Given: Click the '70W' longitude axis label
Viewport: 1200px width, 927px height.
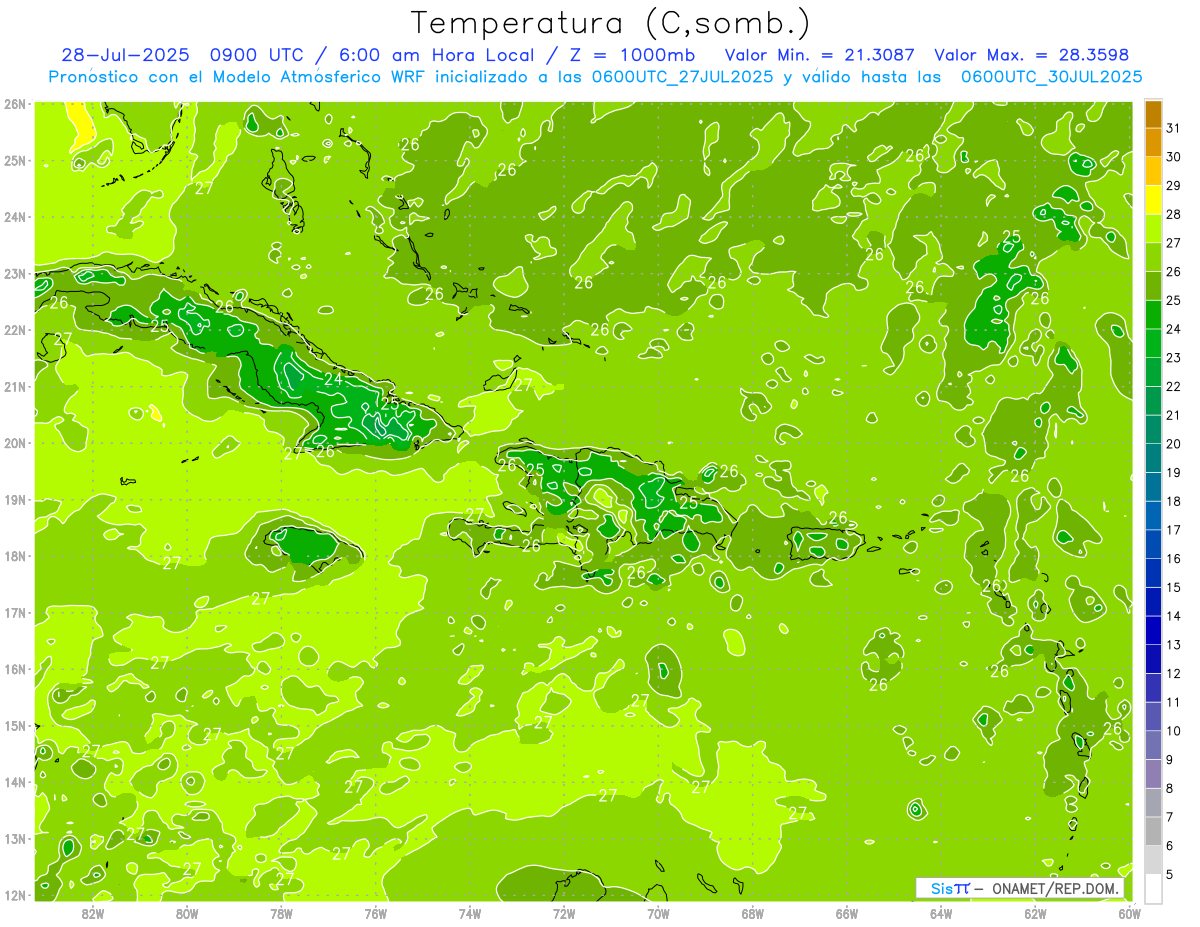Looking at the screenshot, I should (x=658, y=912).
